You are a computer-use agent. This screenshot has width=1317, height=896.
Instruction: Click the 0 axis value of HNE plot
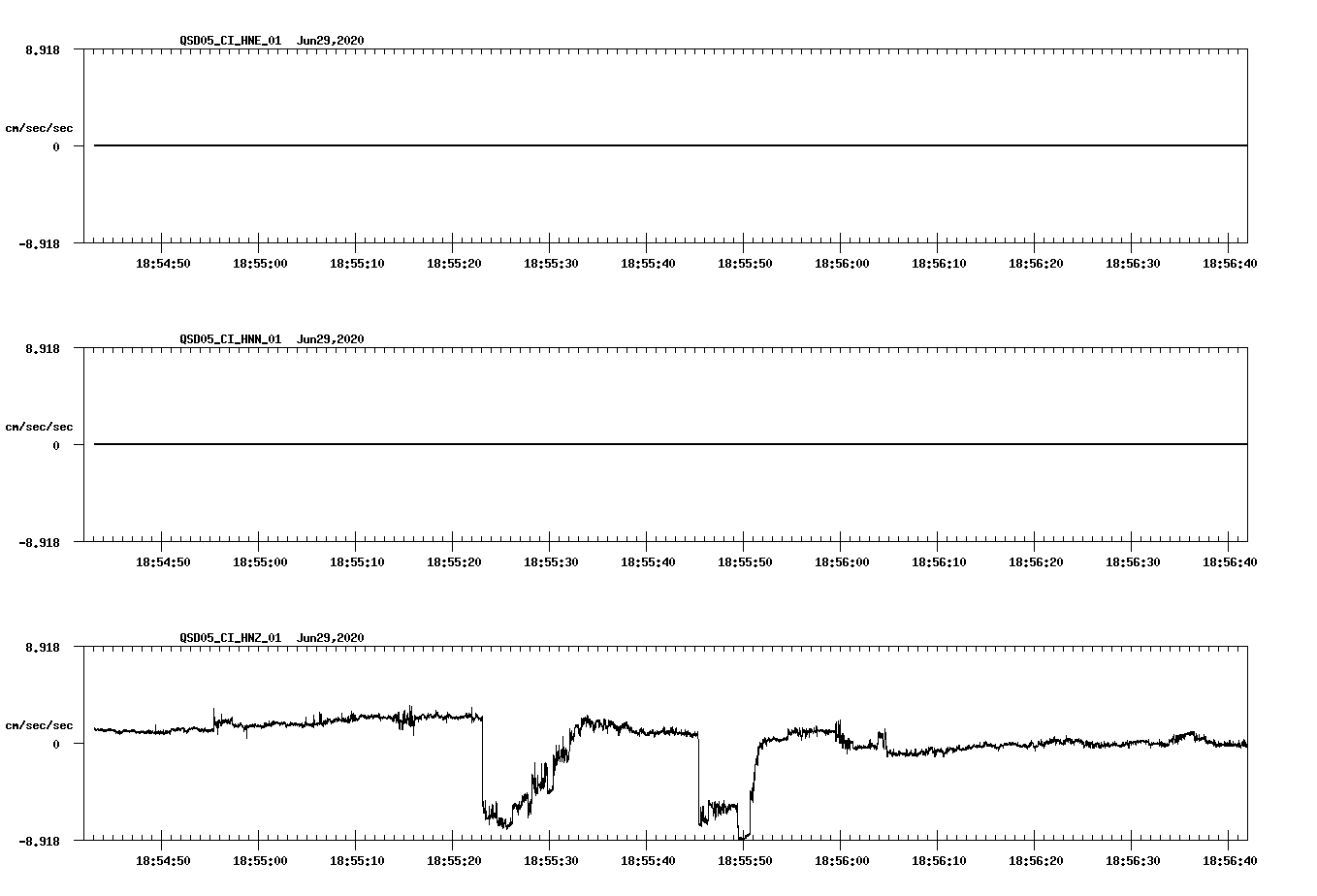tap(56, 147)
